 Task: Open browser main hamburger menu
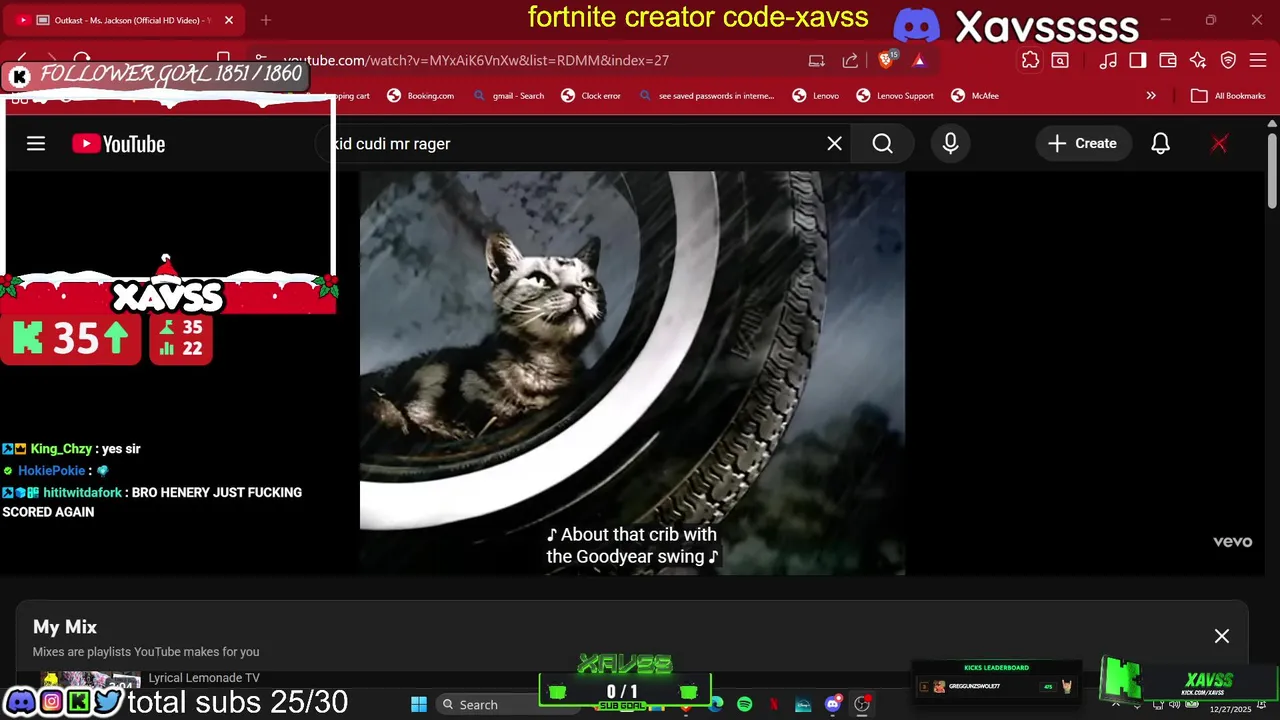[1258, 61]
